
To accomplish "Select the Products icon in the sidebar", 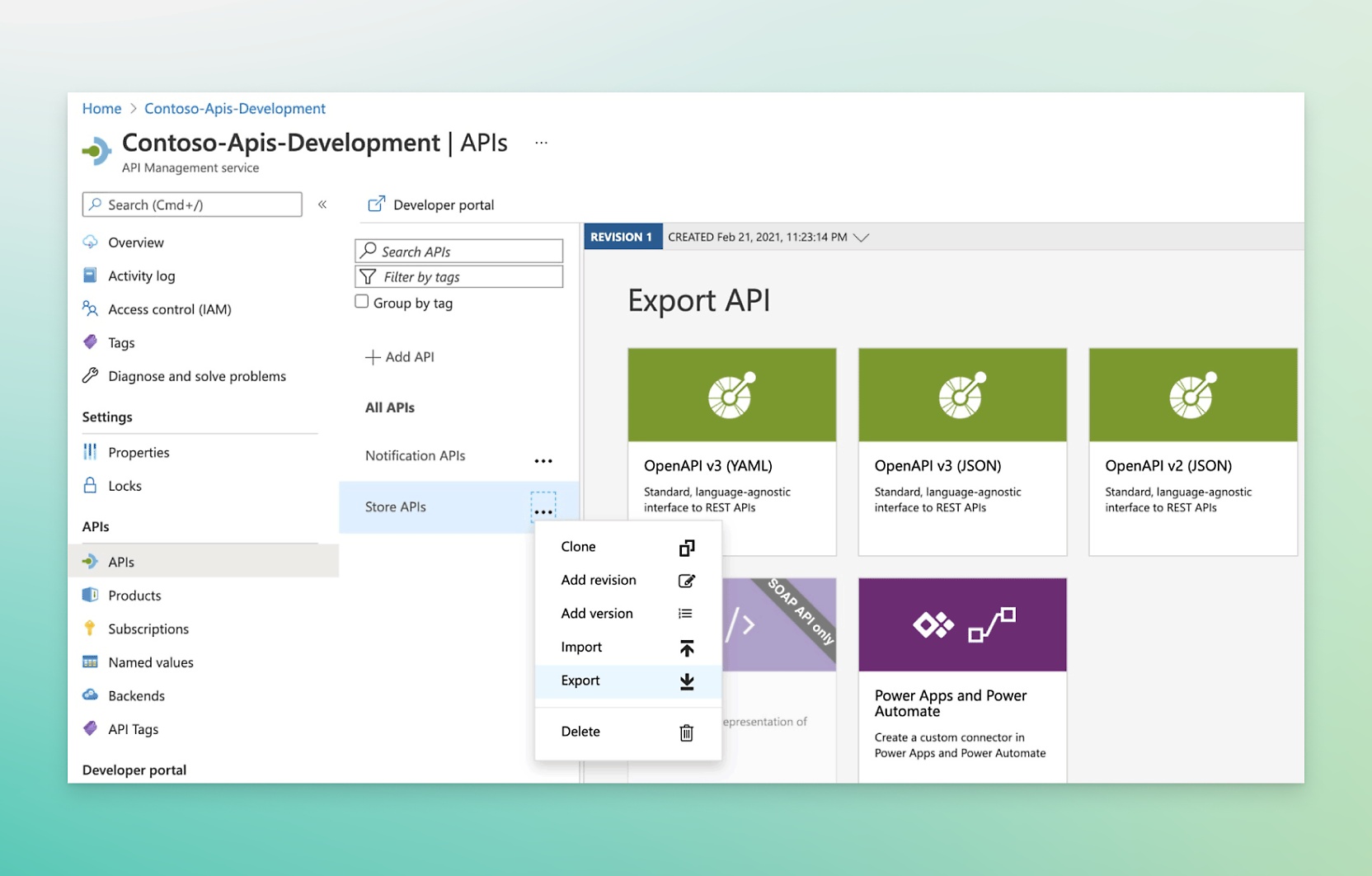I will 91,595.
